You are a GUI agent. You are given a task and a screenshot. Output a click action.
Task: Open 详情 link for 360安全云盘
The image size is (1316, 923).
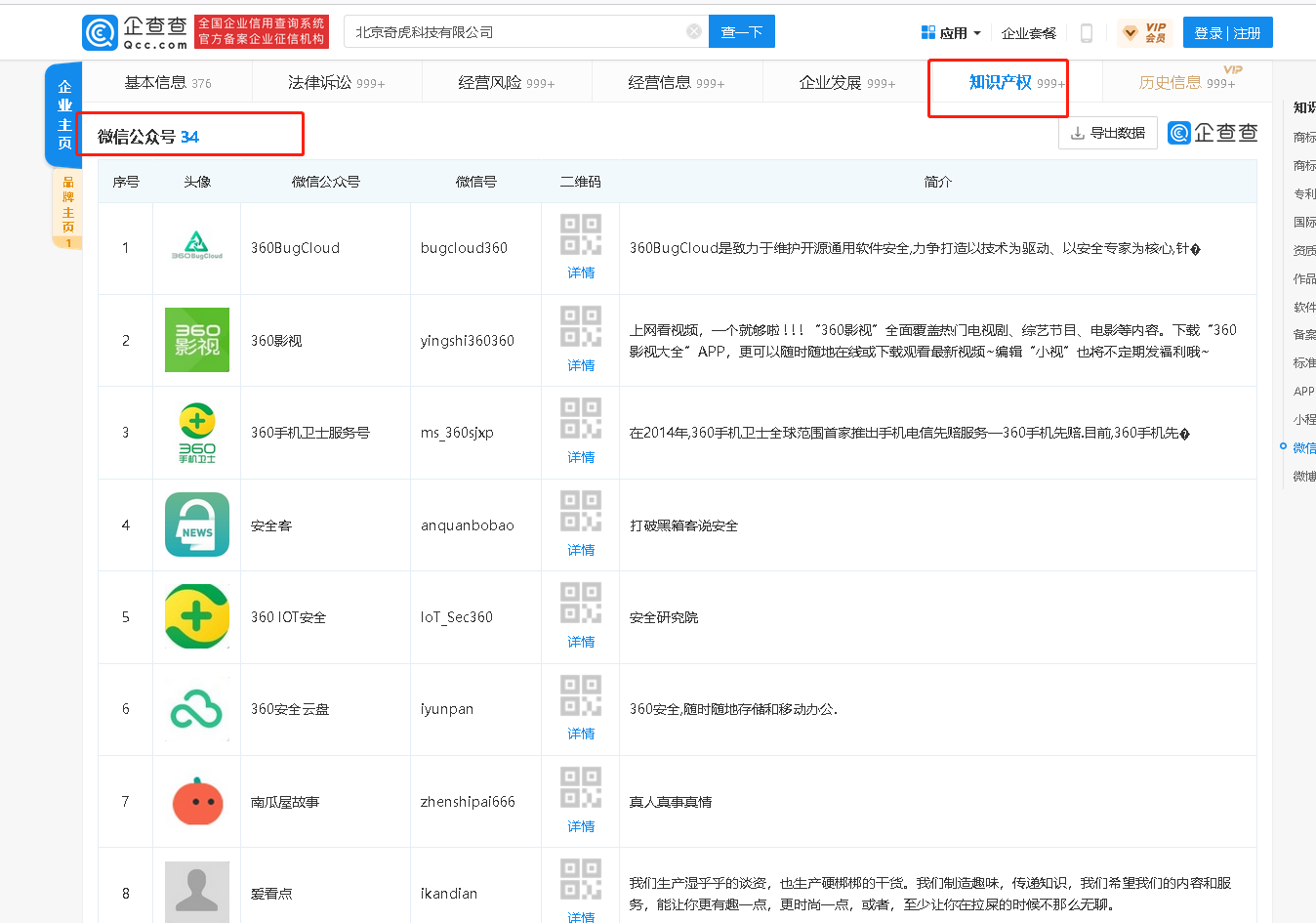581,734
